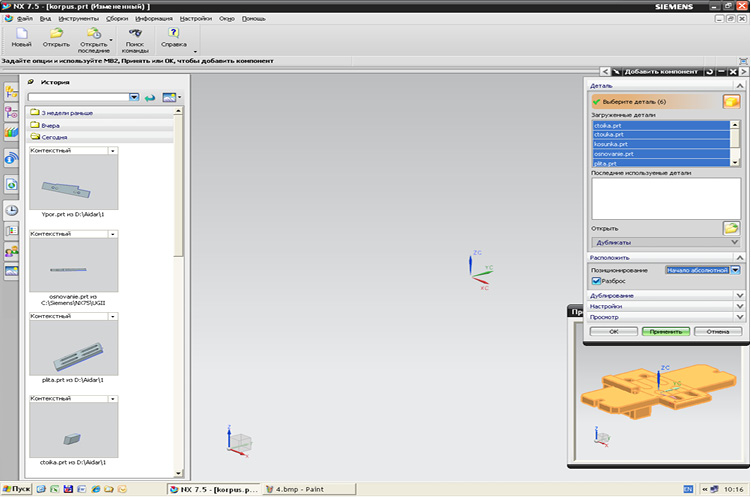The width and height of the screenshot is (751, 497).
Task: Toggle the Разброс checkbox
Action: tap(596, 281)
